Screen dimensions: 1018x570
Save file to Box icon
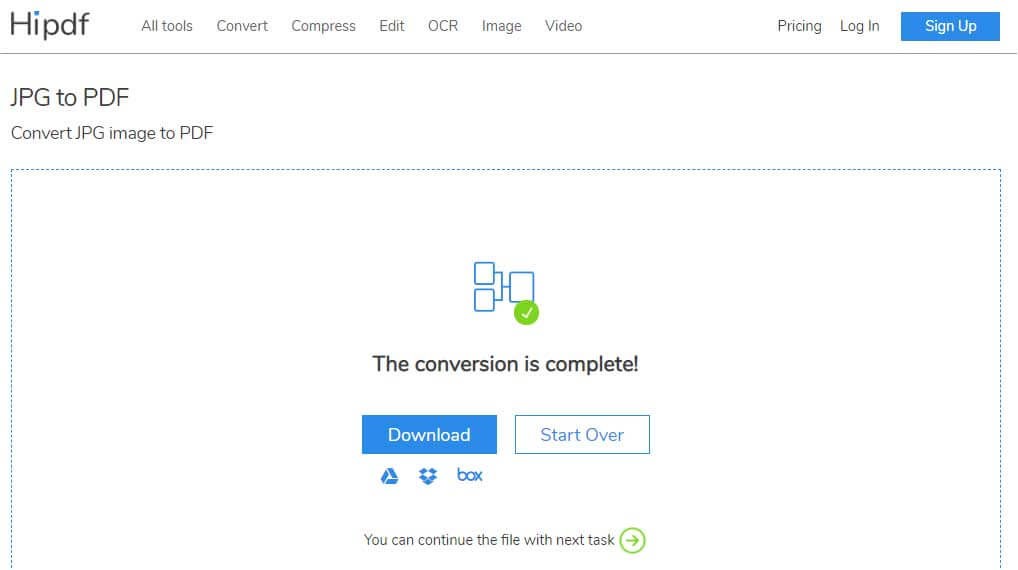click(469, 475)
